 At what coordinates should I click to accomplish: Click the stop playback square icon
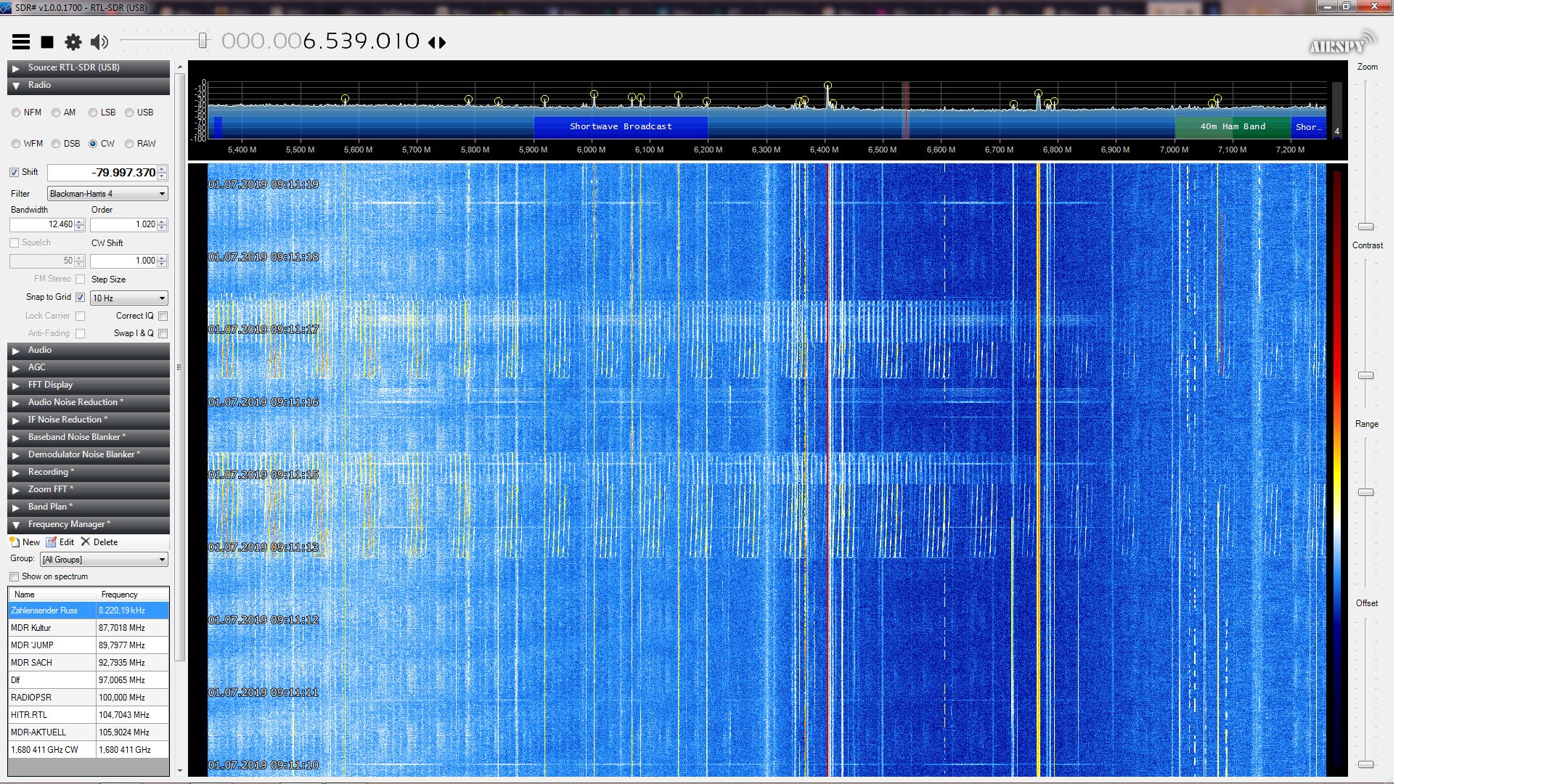[47, 42]
